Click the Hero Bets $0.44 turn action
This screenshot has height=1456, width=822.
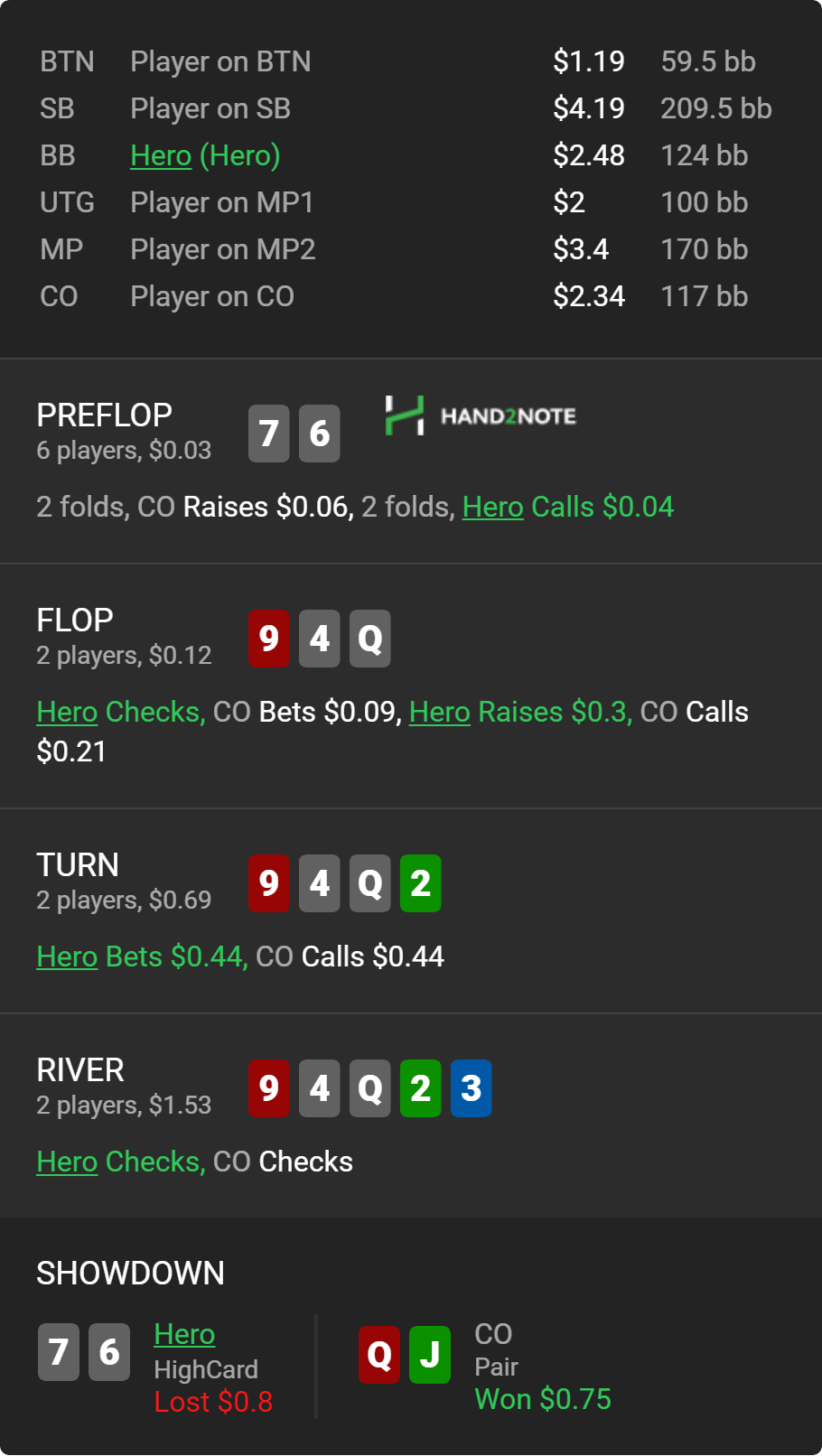pos(142,957)
